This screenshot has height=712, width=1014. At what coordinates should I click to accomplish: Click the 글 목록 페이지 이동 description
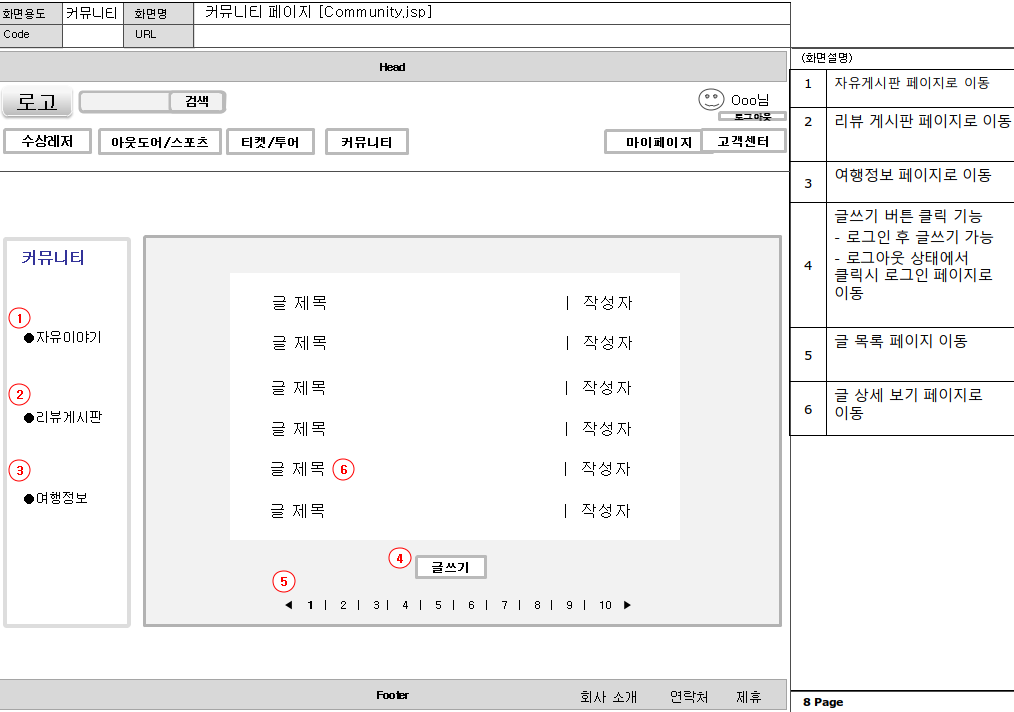click(901, 341)
